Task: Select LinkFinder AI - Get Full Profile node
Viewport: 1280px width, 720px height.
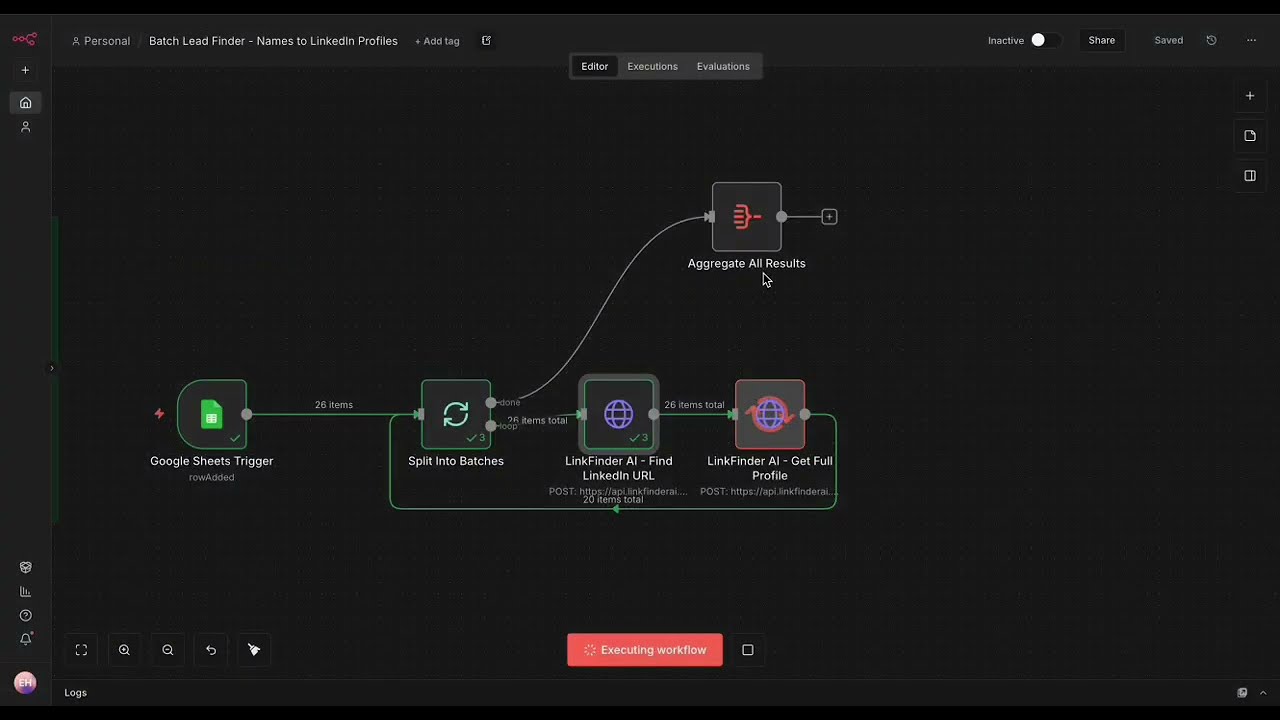Action: point(770,414)
